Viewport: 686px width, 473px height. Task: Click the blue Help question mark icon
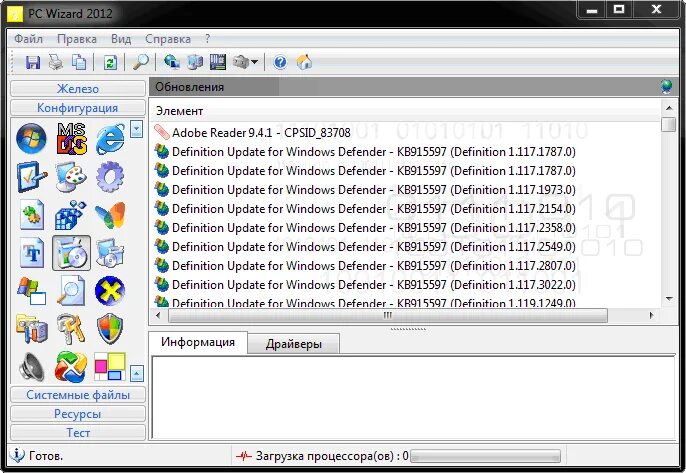[280, 62]
